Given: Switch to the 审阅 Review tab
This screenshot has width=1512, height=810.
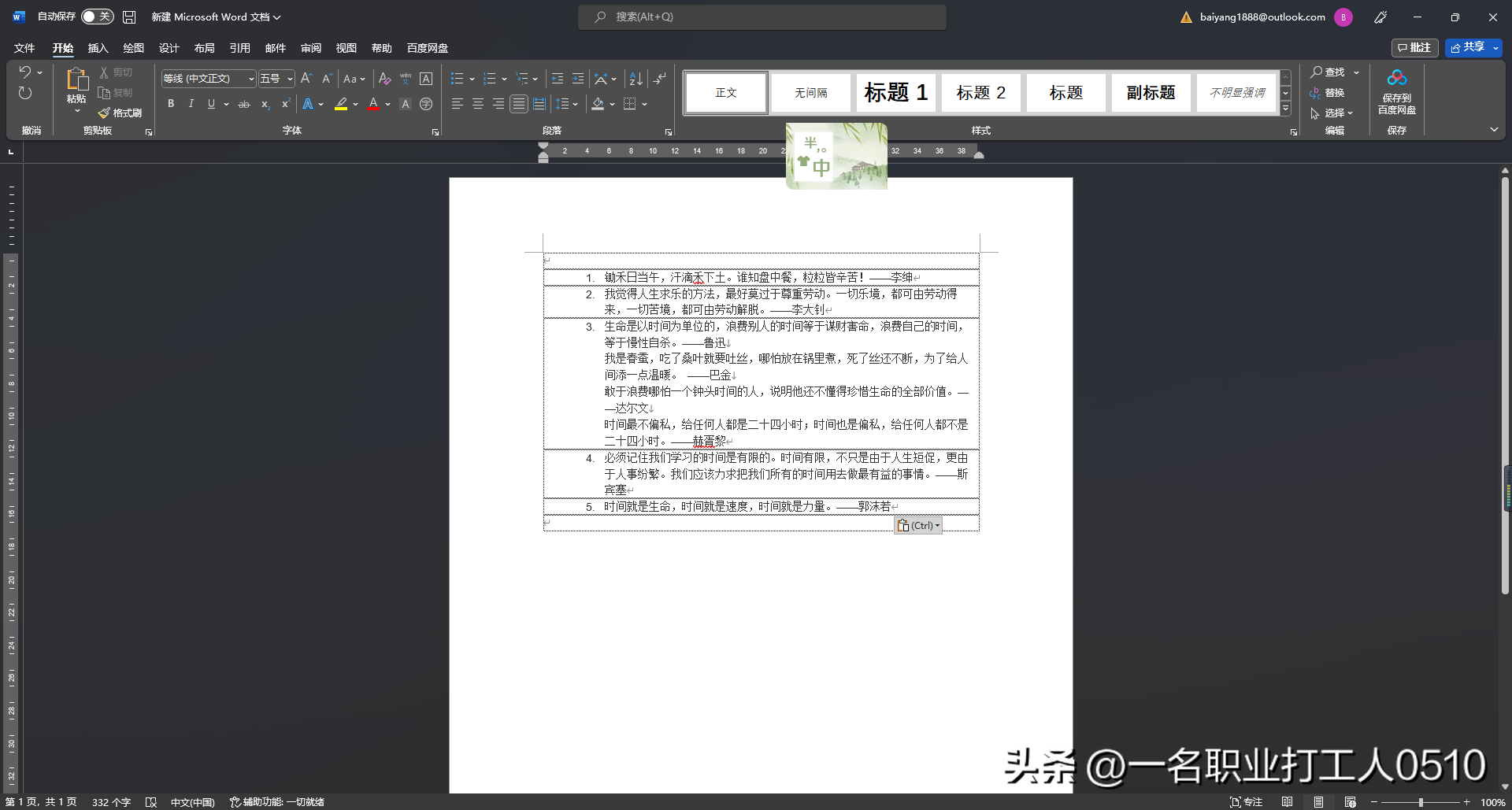Looking at the screenshot, I should pos(311,48).
